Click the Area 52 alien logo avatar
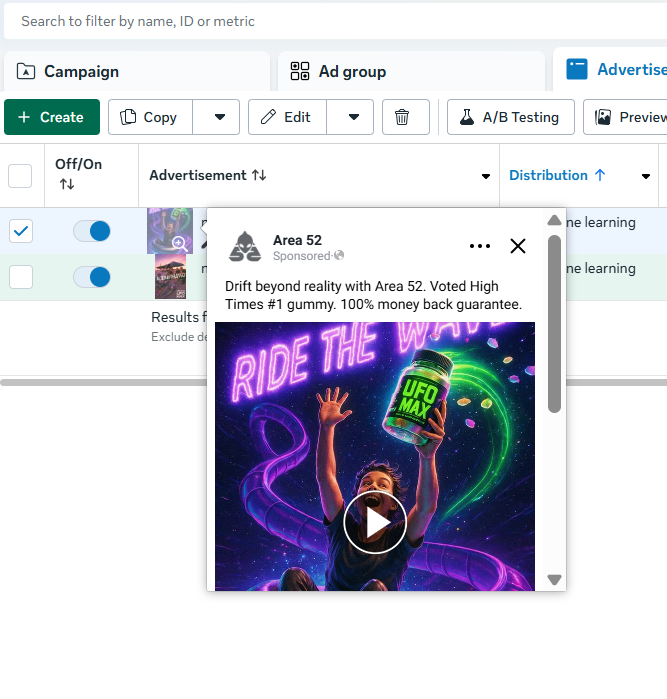Image resolution: width=667 pixels, height=699 pixels. (x=245, y=247)
